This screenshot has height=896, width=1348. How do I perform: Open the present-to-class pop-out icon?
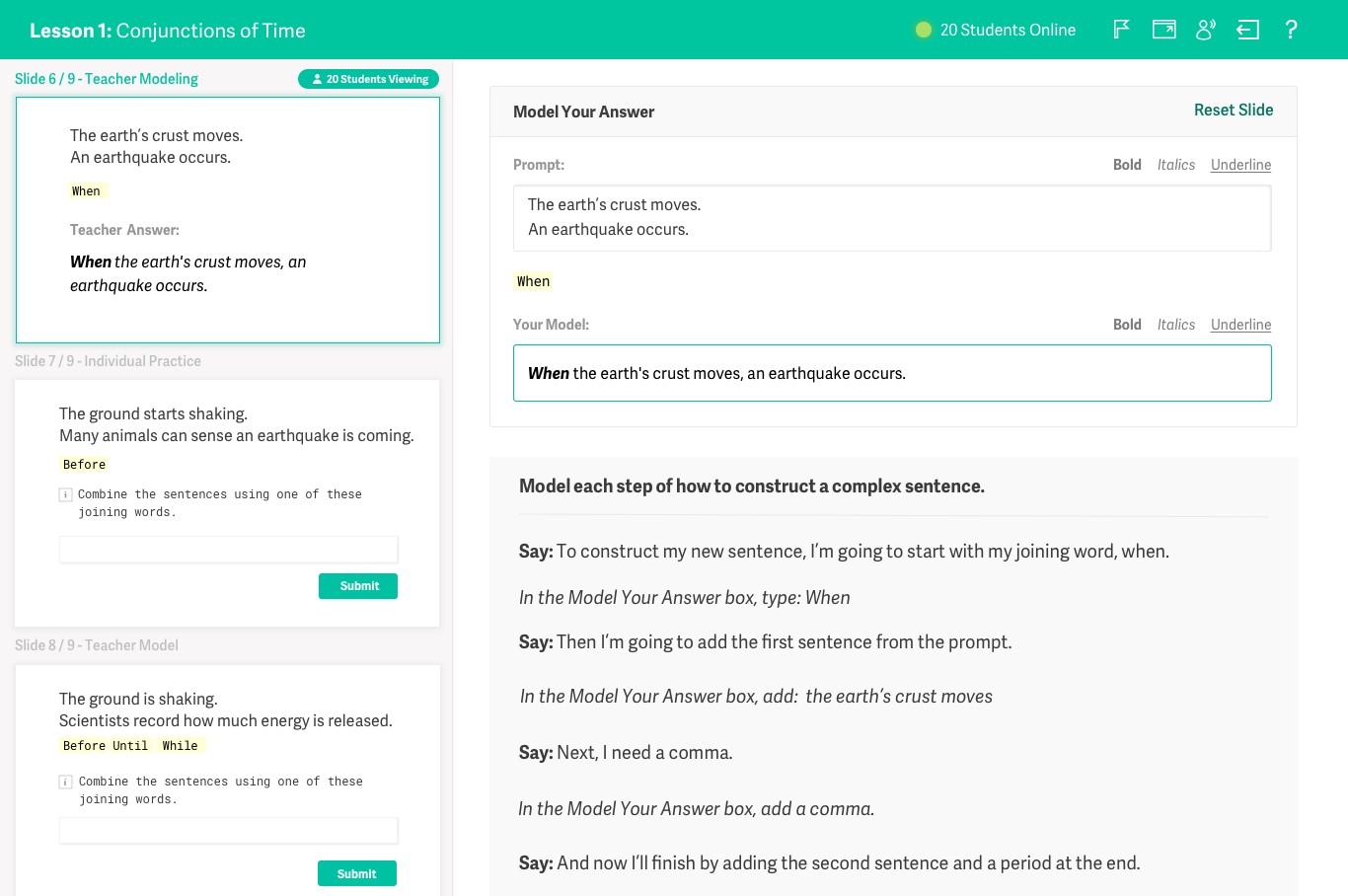point(1163,30)
